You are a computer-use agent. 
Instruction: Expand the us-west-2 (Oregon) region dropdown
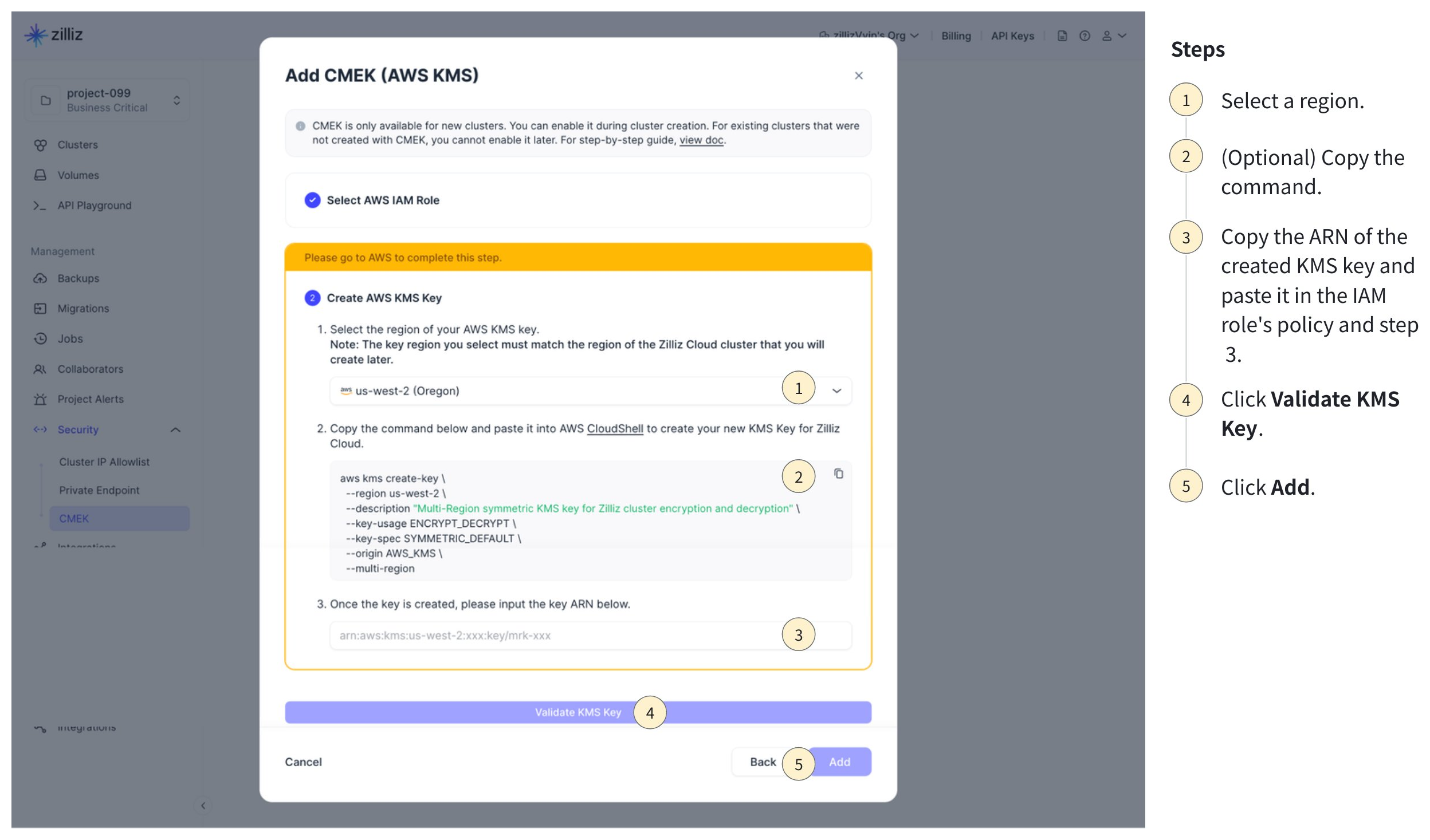(x=836, y=391)
